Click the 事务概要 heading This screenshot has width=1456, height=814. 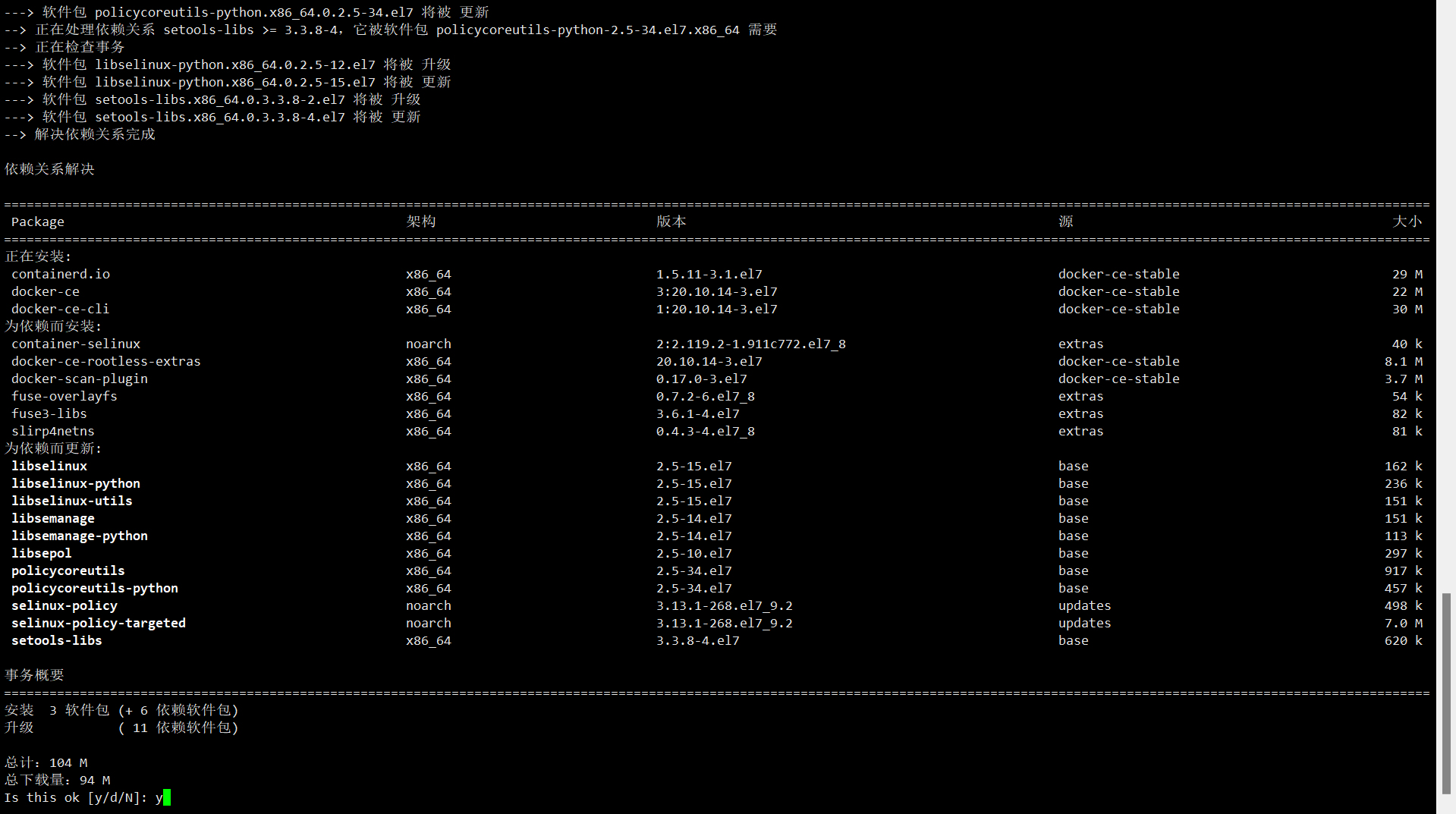(x=35, y=675)
